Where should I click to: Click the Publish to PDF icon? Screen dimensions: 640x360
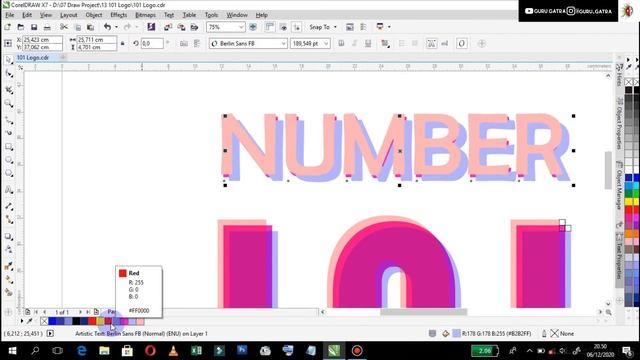[x=194, y=27]
